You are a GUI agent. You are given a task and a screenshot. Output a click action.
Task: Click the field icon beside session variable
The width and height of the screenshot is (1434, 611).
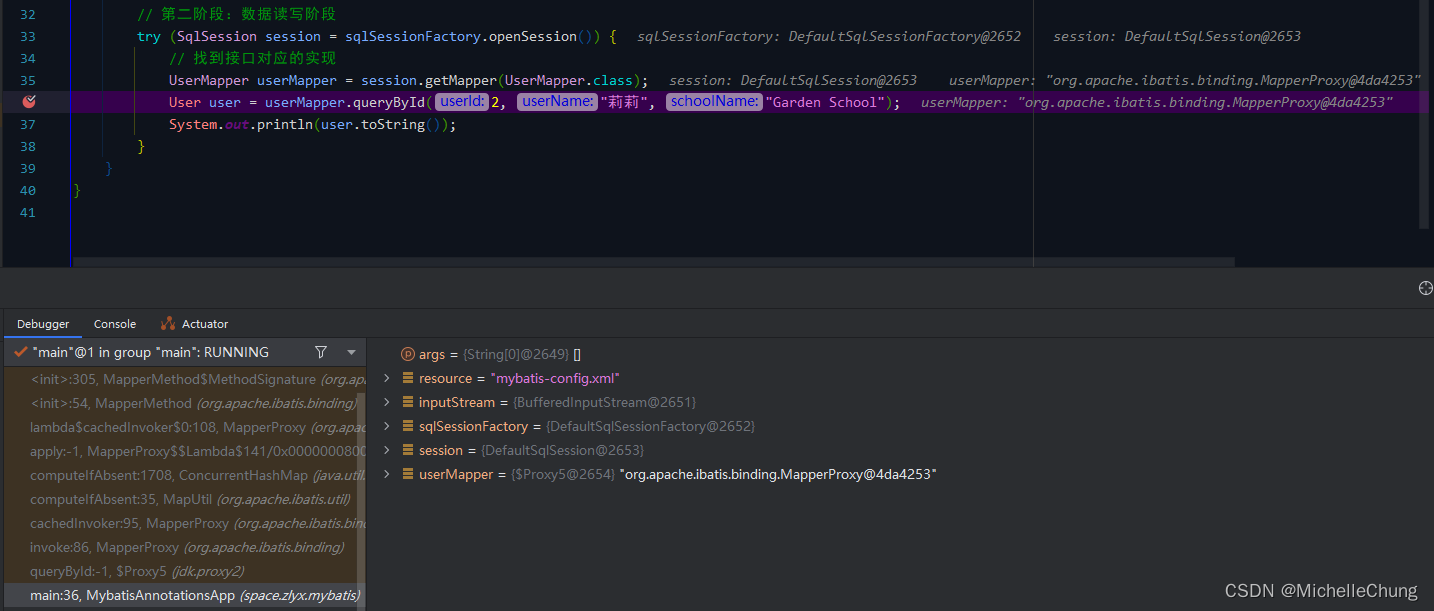408,450
